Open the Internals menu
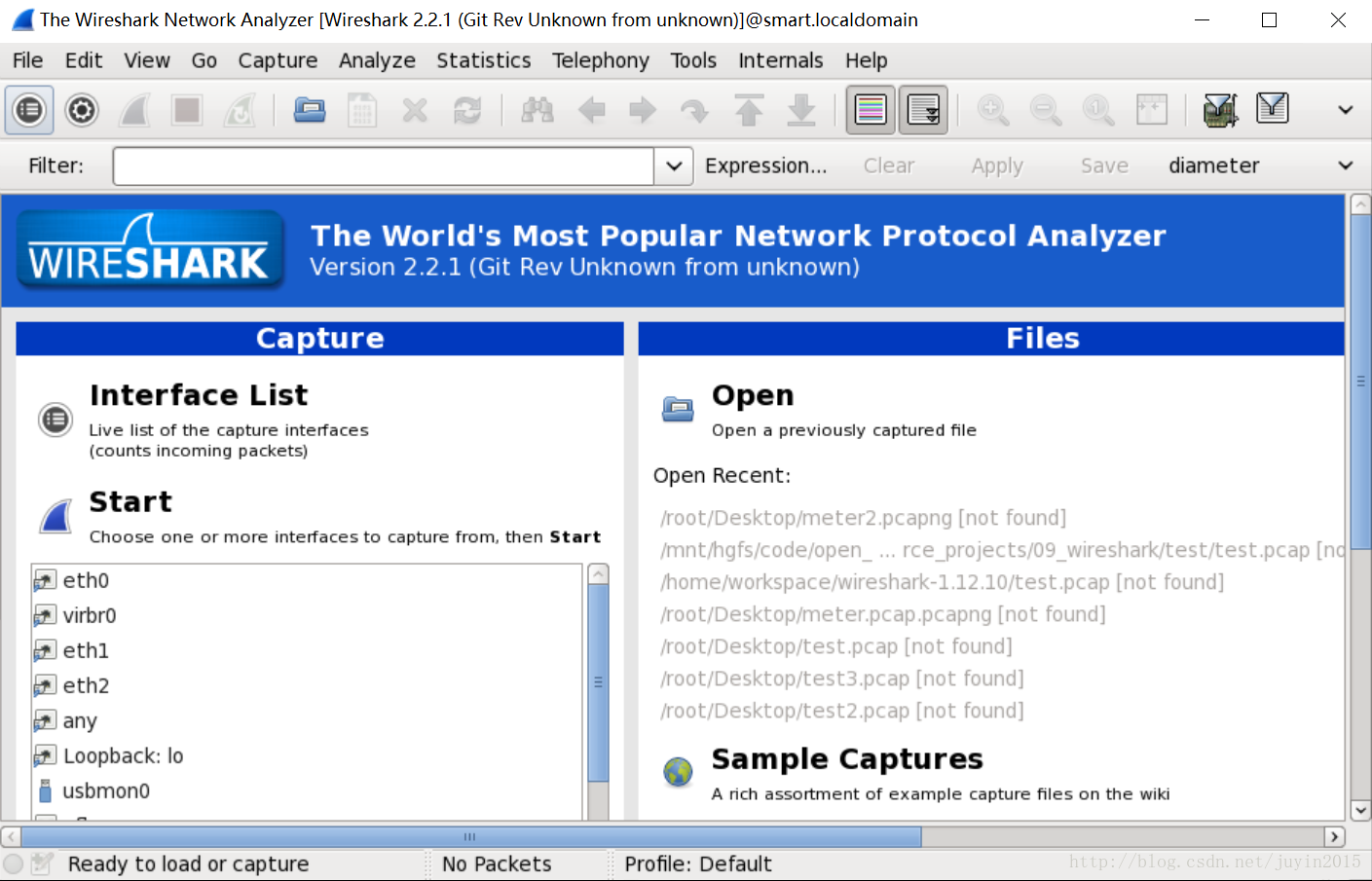The height and width of the screenshot is (881, 1372). pos(781,60)
